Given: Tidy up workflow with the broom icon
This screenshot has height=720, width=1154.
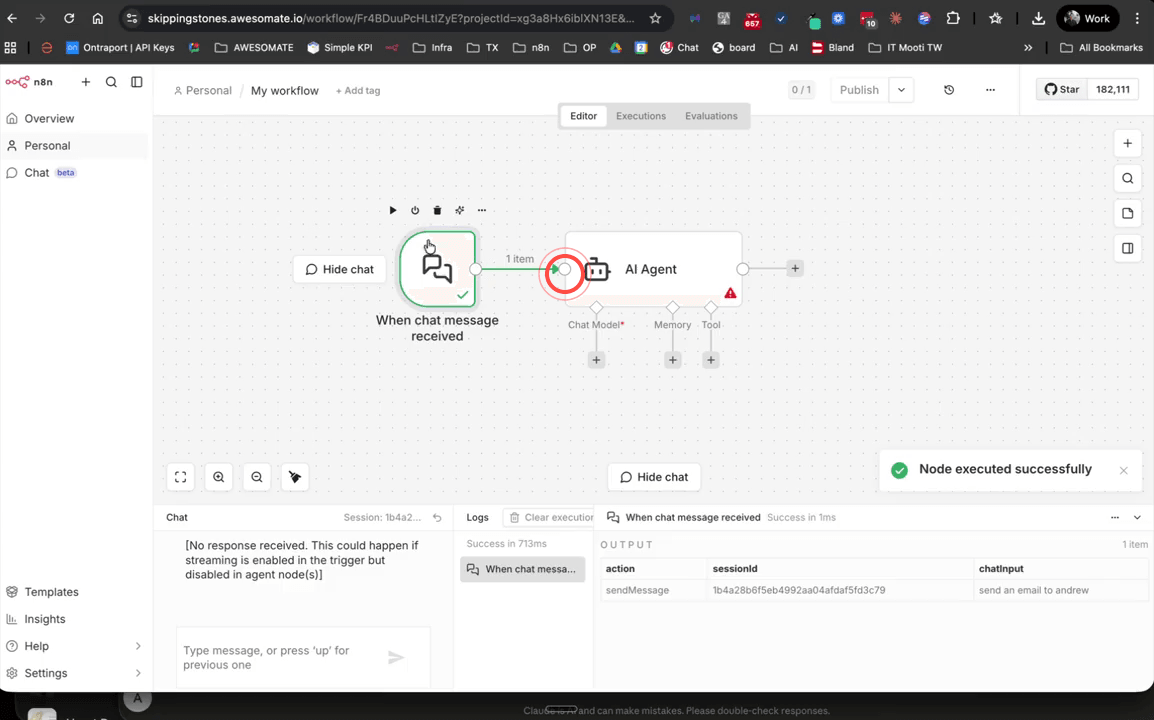Looking at the screenshot, I should pos(295,477).
